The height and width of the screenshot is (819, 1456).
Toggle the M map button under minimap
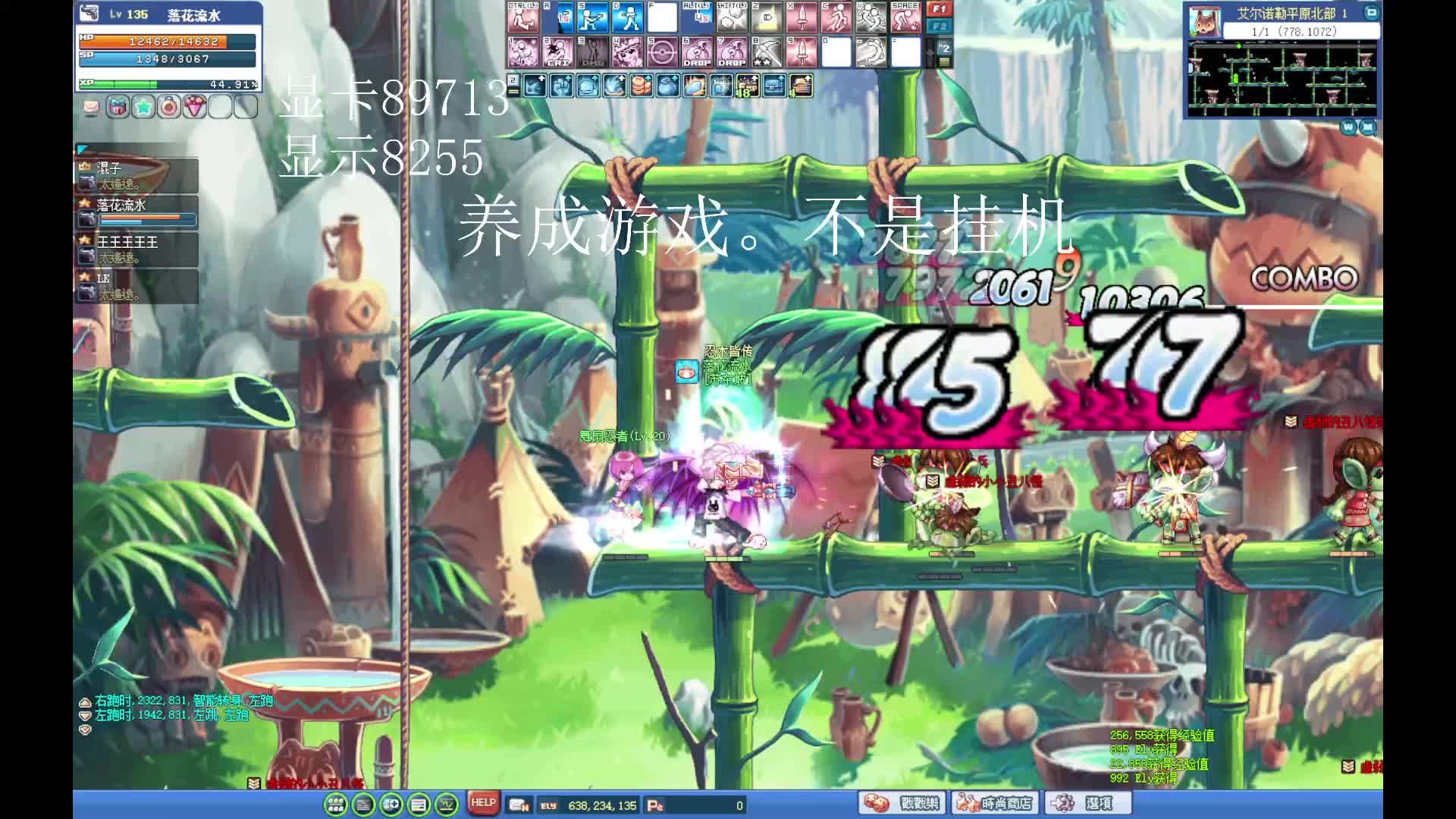pyautogui.click(x=1367, y=127)
